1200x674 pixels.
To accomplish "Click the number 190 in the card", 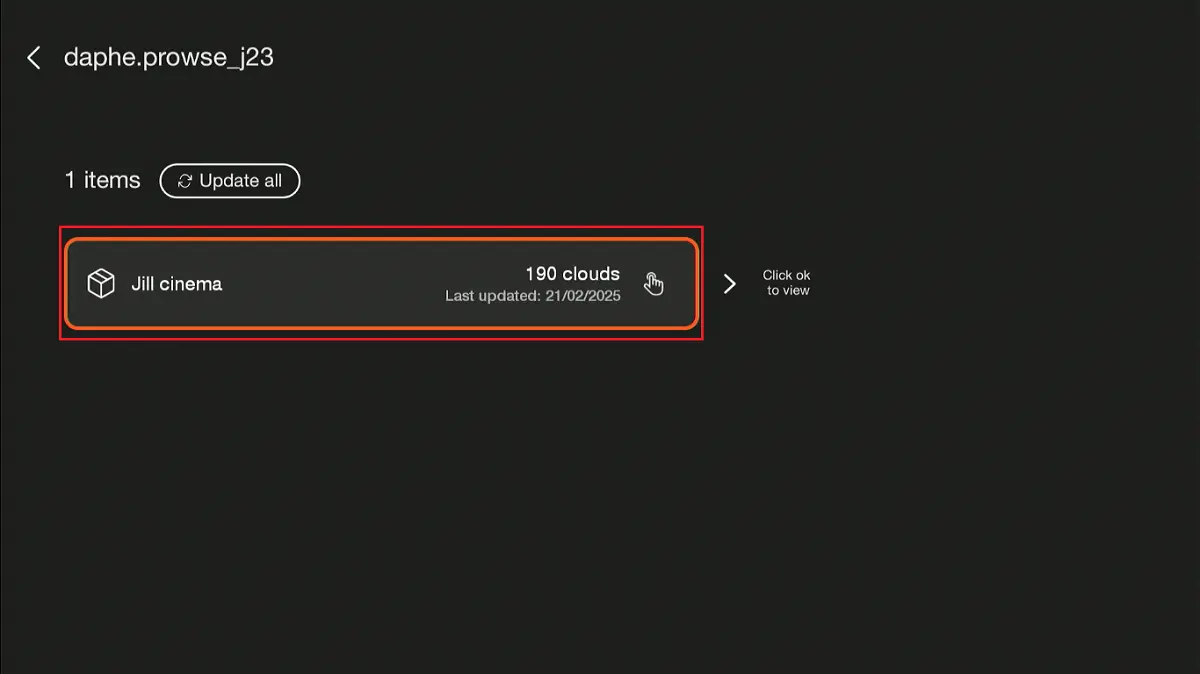I will point(541,274).
